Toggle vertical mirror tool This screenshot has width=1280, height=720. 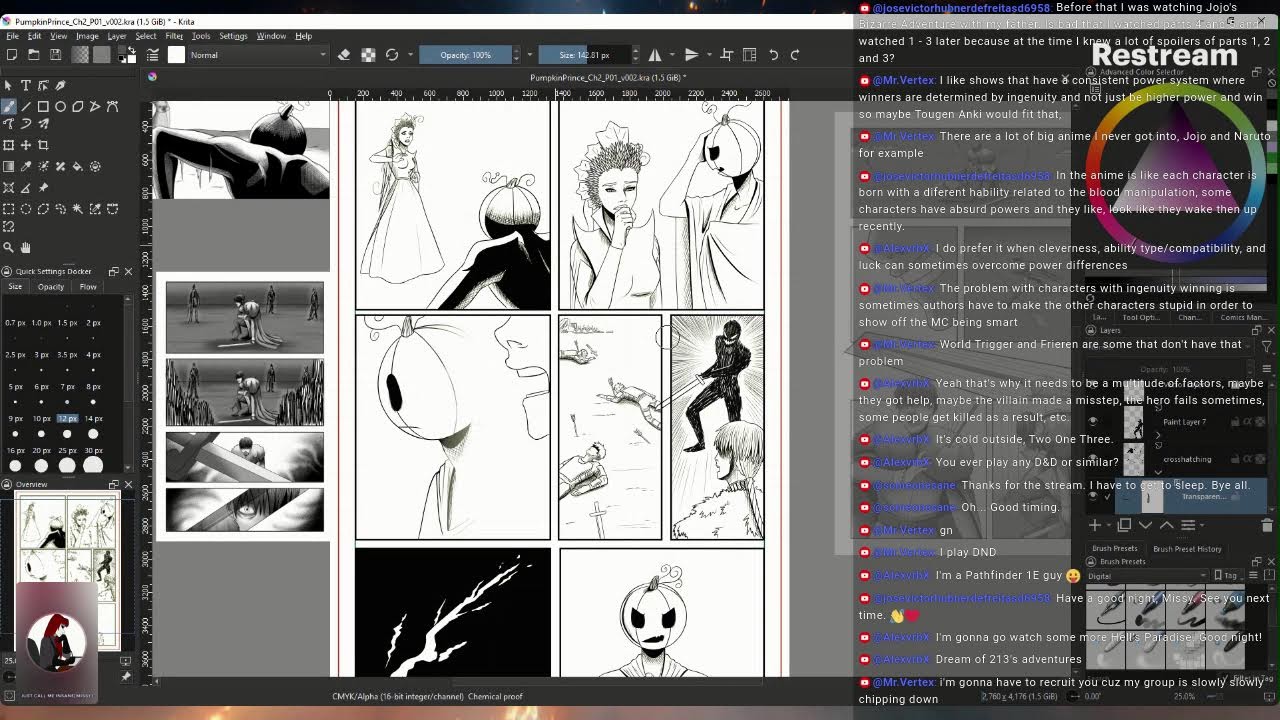pyautogui.click(x=691, y=55)
